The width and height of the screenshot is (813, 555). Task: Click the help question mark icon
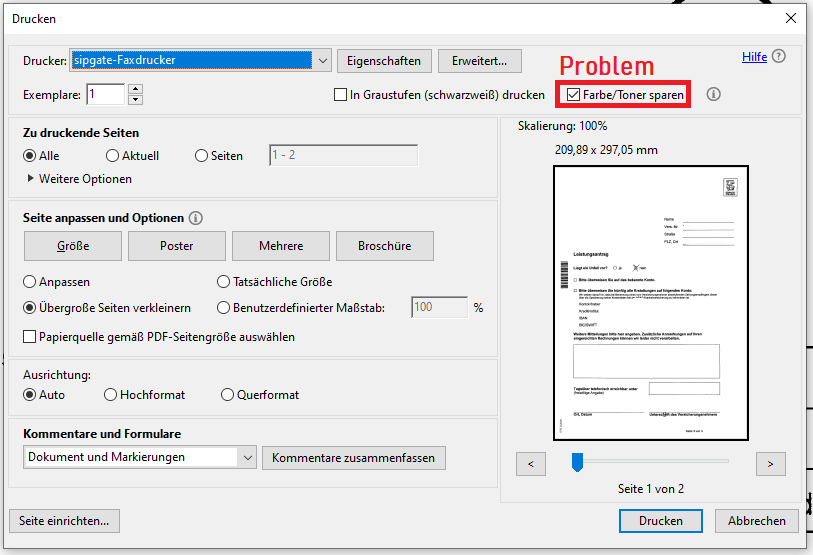[x=779, y=57]
